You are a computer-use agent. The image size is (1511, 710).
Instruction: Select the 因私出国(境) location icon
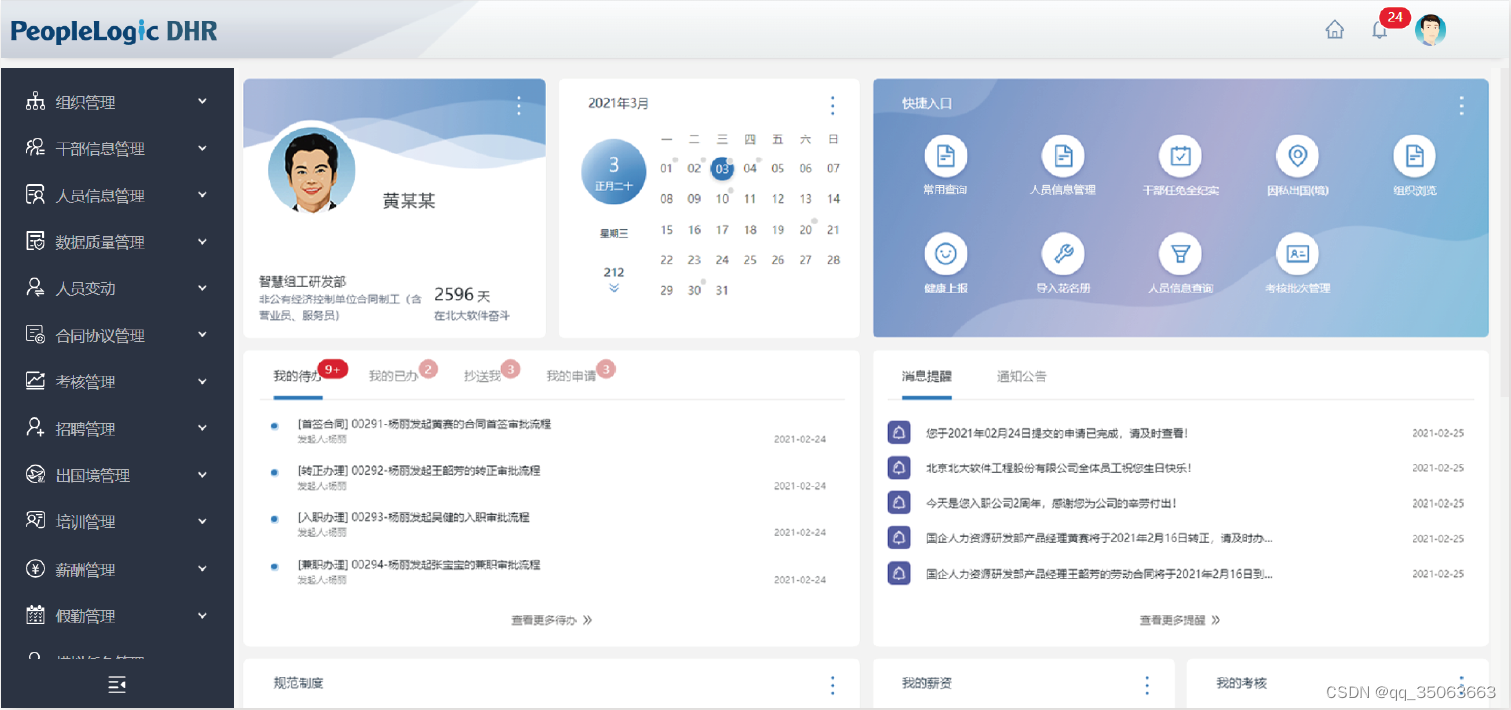pos(1298,157)
